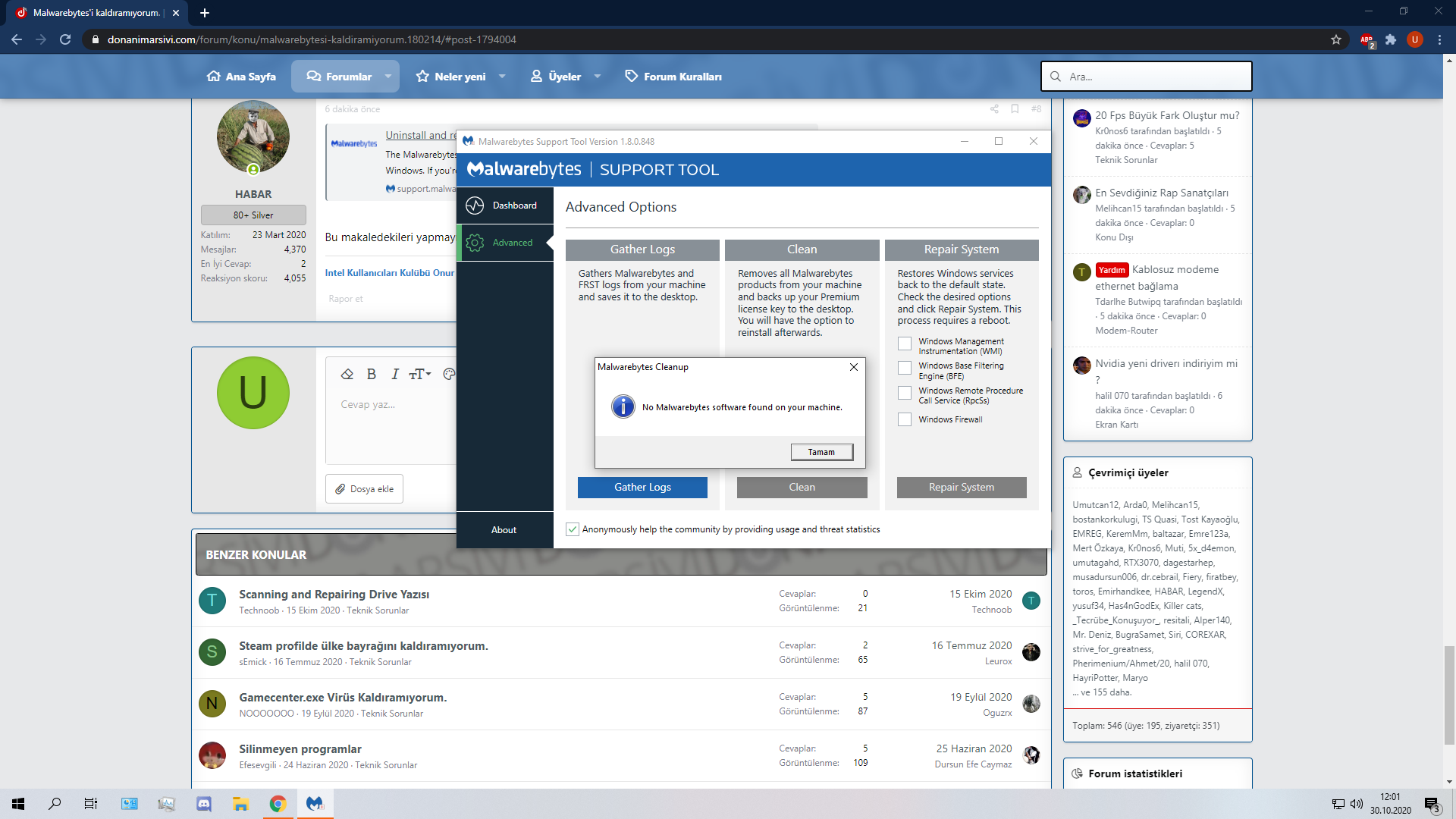The width and height of the screenshot is (1456, 819).
Task: Open the About section
Action: (504, 530)
